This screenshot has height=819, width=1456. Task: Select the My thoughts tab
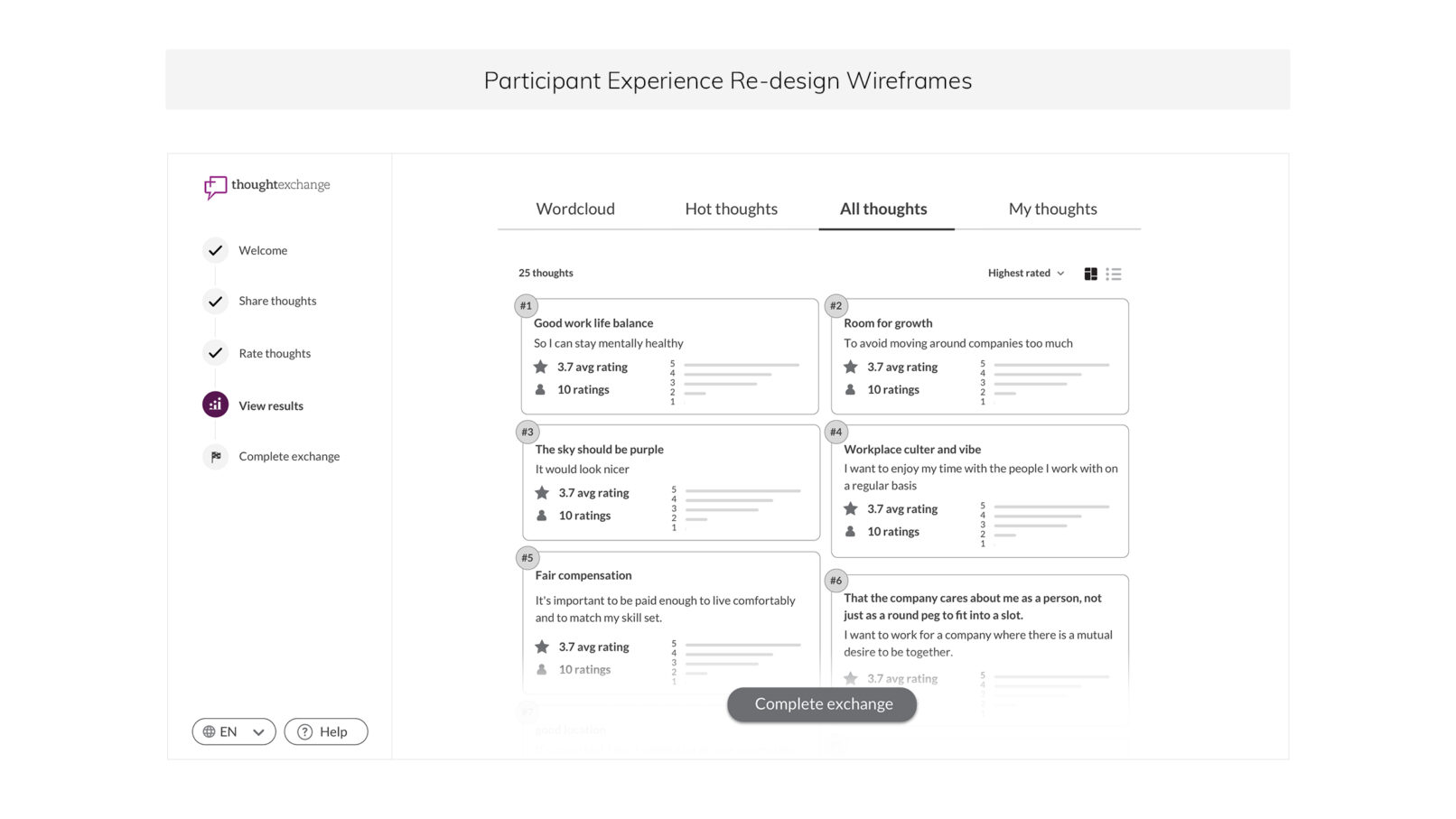tap(1052, 209)
